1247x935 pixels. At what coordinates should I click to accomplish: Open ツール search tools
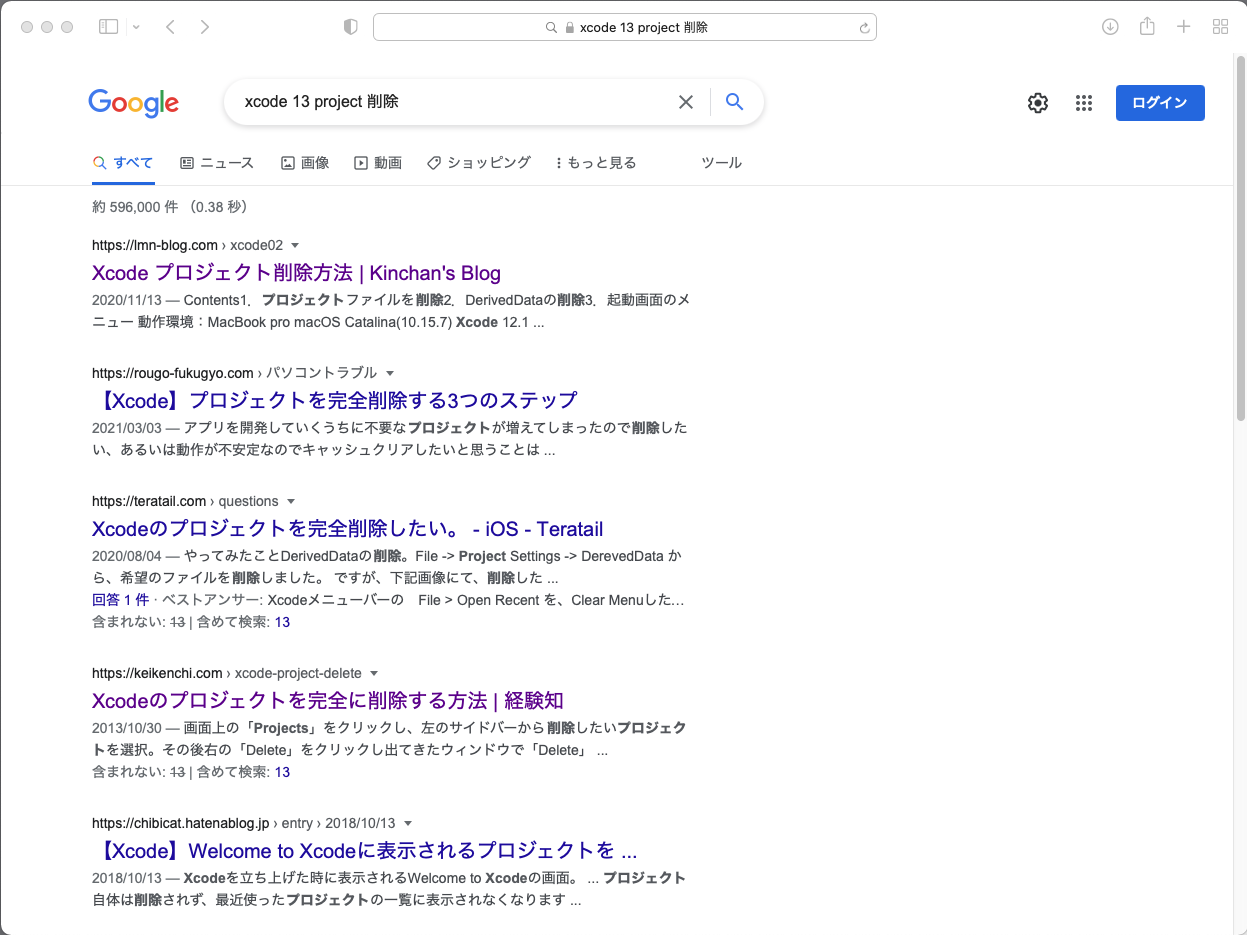721,162
